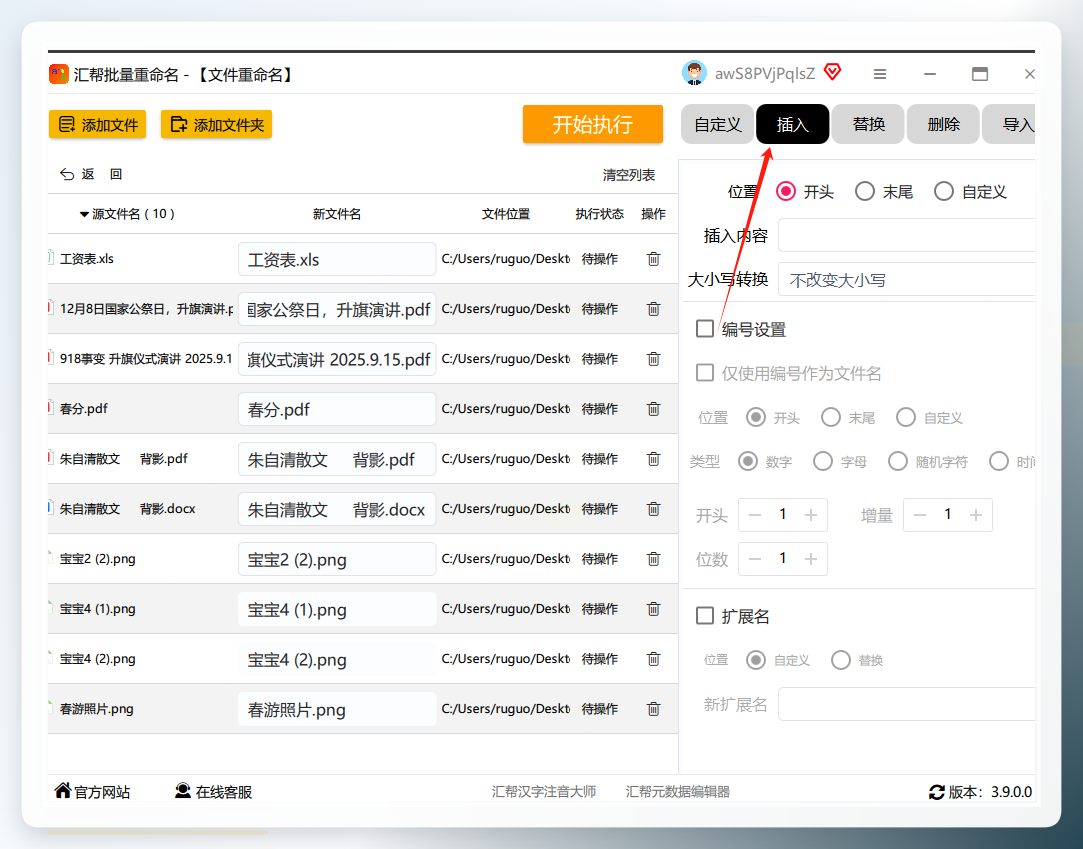Image resolution: width=1083 pixels, height=849 pixels.
Task: Edit new filename field for 工资表.xls
Action: tap(337, 260)
